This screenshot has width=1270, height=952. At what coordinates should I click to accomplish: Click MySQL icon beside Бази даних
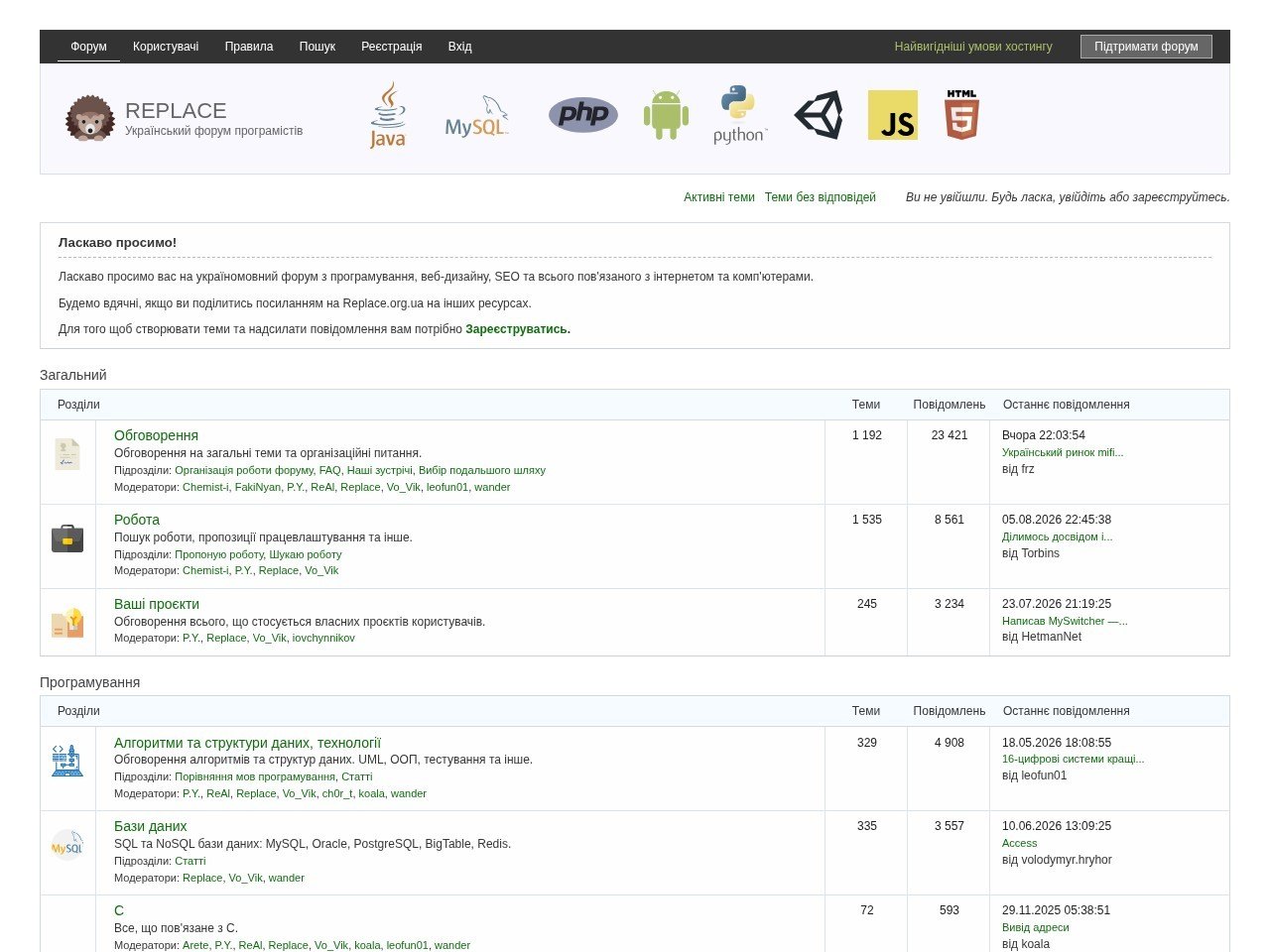click(x=67, y=845)
